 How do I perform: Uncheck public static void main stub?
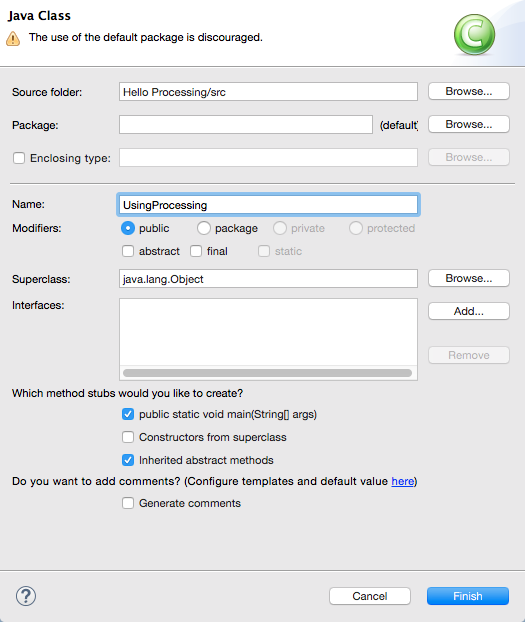pos(128,414)
